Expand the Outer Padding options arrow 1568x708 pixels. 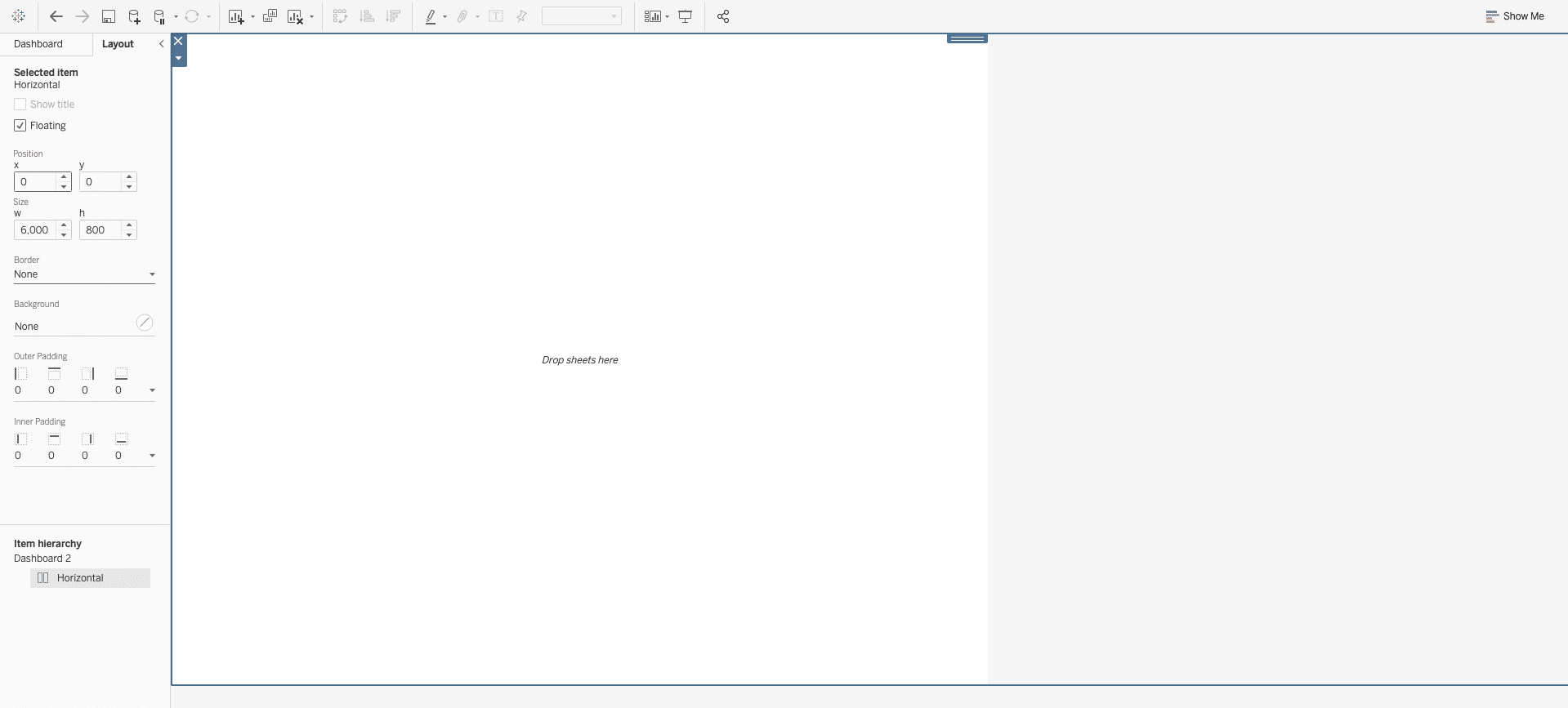point(152,390)
